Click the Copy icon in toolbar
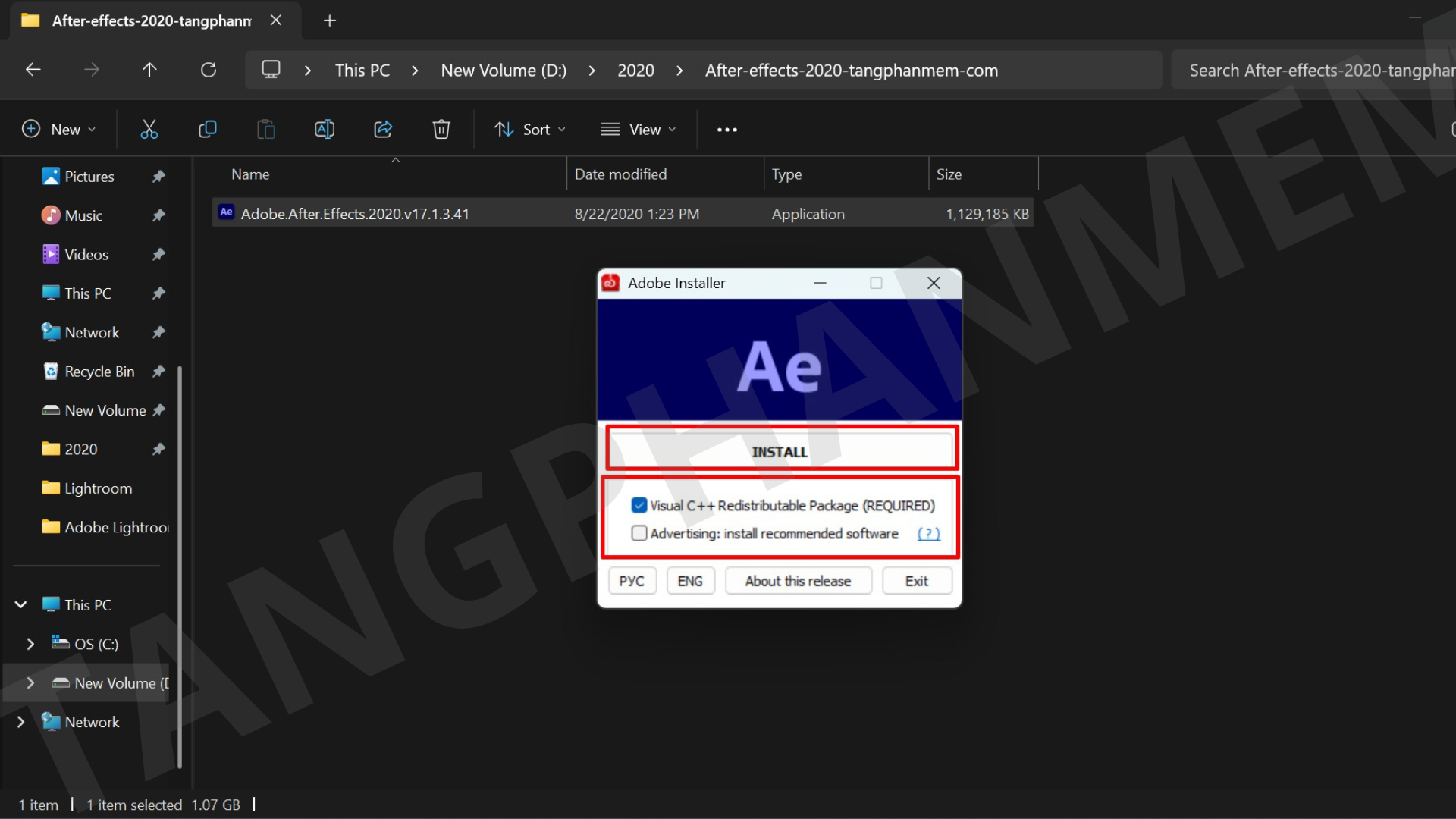The image size is (1456, 819). [x=207, y=130]
